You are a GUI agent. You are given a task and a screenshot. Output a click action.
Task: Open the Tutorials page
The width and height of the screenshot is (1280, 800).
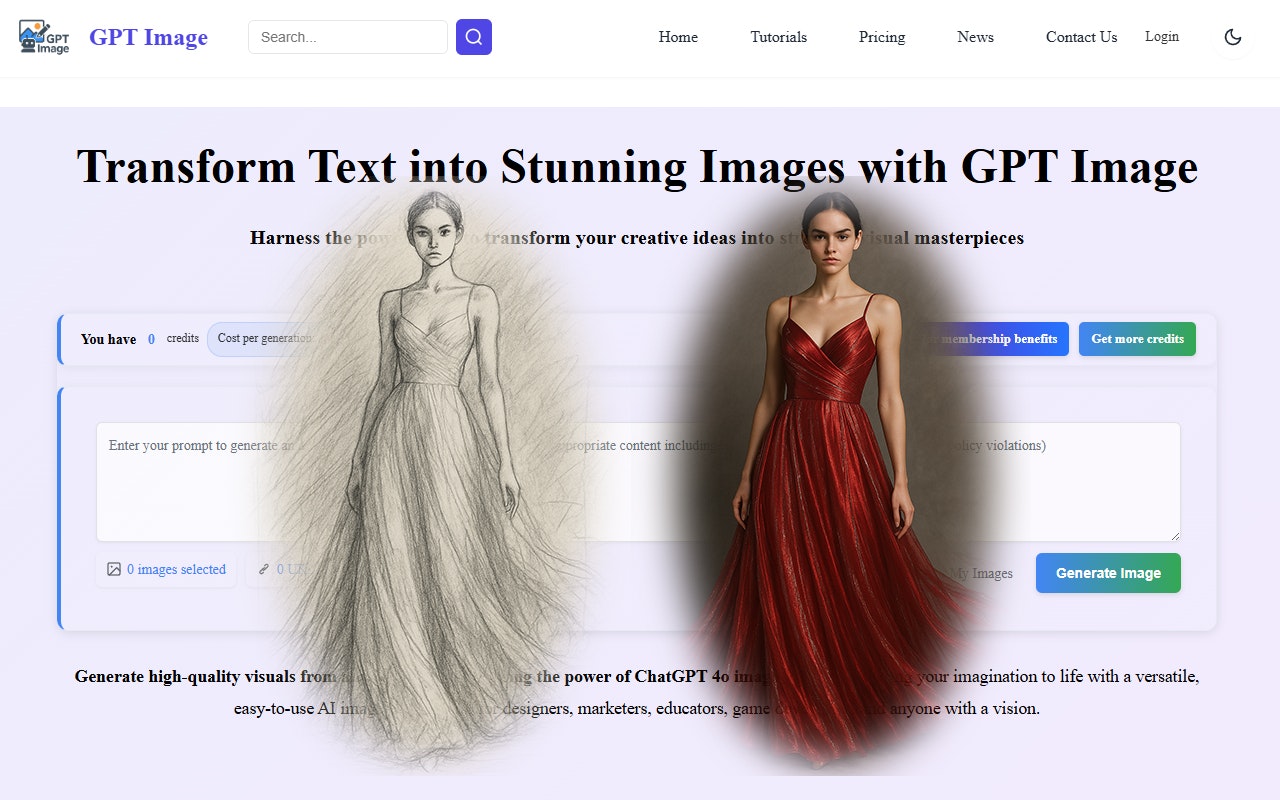(779, 37)
